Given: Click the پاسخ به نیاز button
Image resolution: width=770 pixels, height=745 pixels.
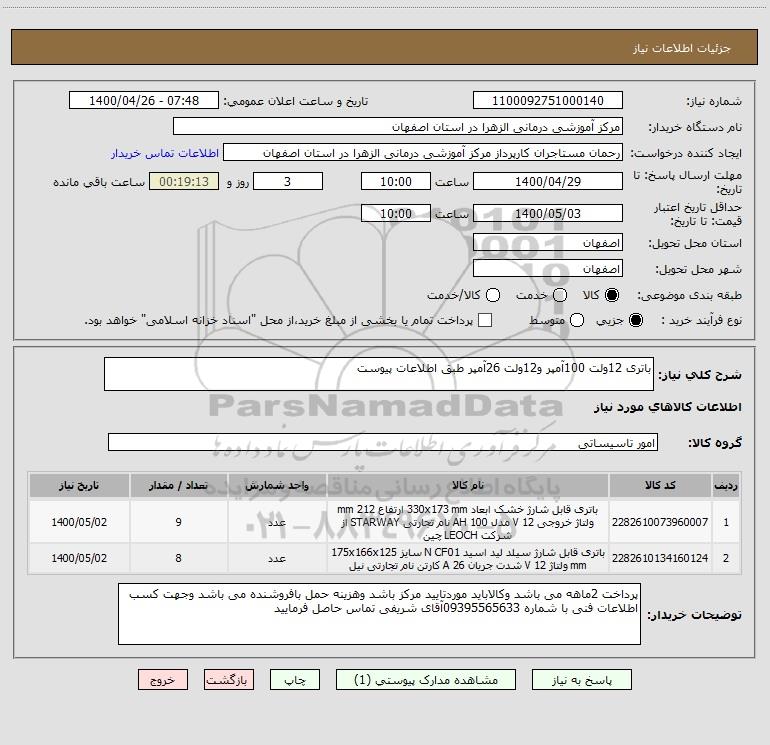Looking at the screenshot, I should coord(581,680).
